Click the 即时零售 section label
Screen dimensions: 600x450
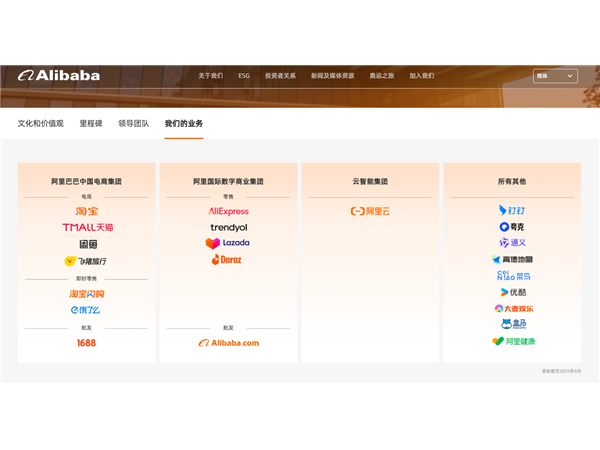coord(86,279)
